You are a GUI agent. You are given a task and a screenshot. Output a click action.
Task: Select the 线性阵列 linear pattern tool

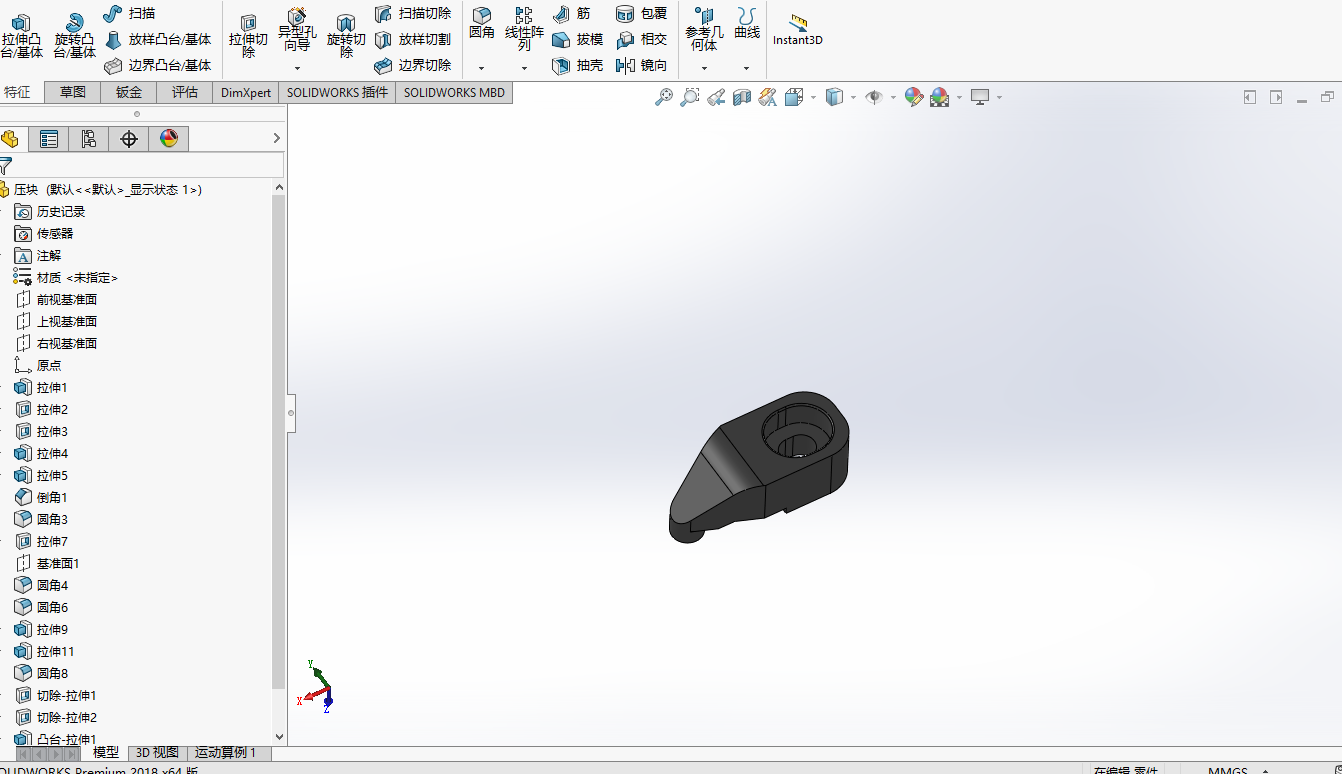tap(524, 29)
